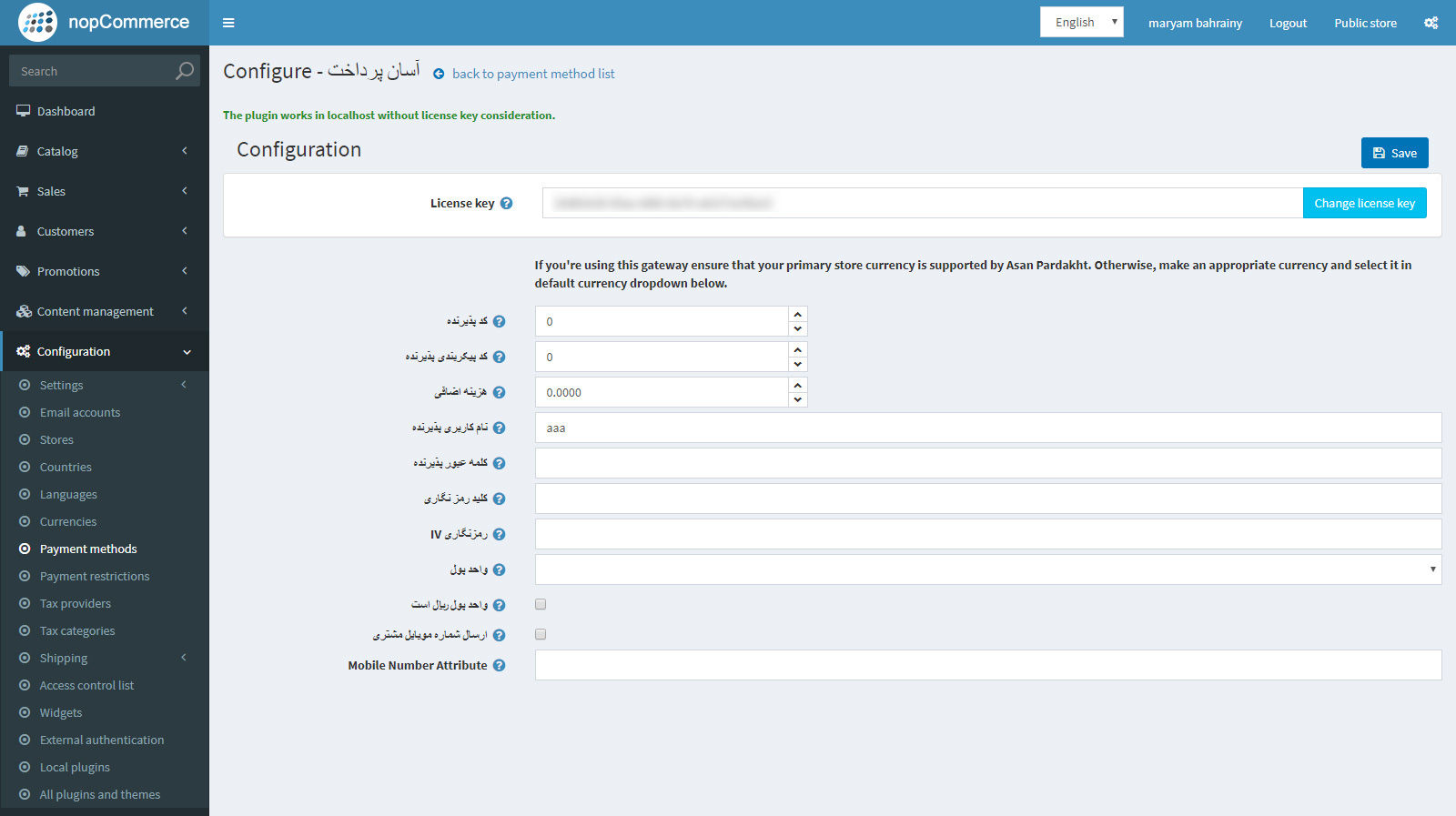Click the back arrow icon near payment method list

[439, 74]
